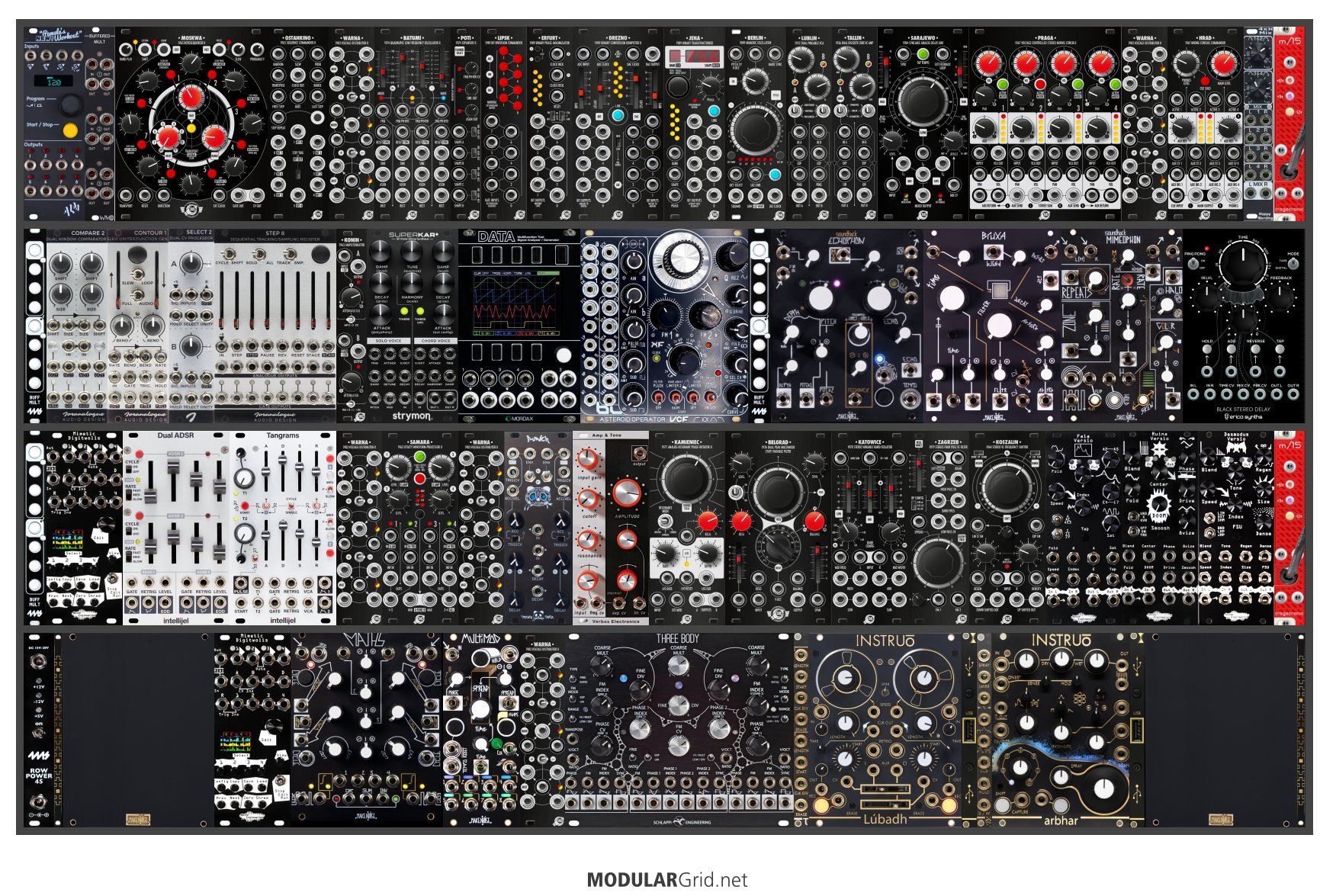
Task: Select the Sarajewo delay module
Action: tap(923, 124)
